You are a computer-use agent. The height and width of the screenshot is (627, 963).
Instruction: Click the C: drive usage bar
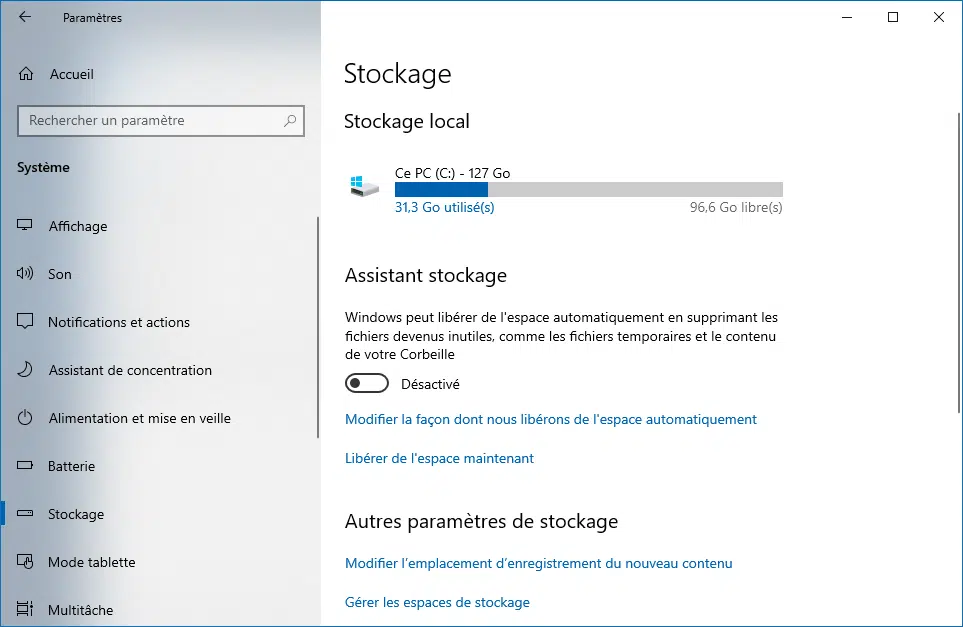click(589, 189)
